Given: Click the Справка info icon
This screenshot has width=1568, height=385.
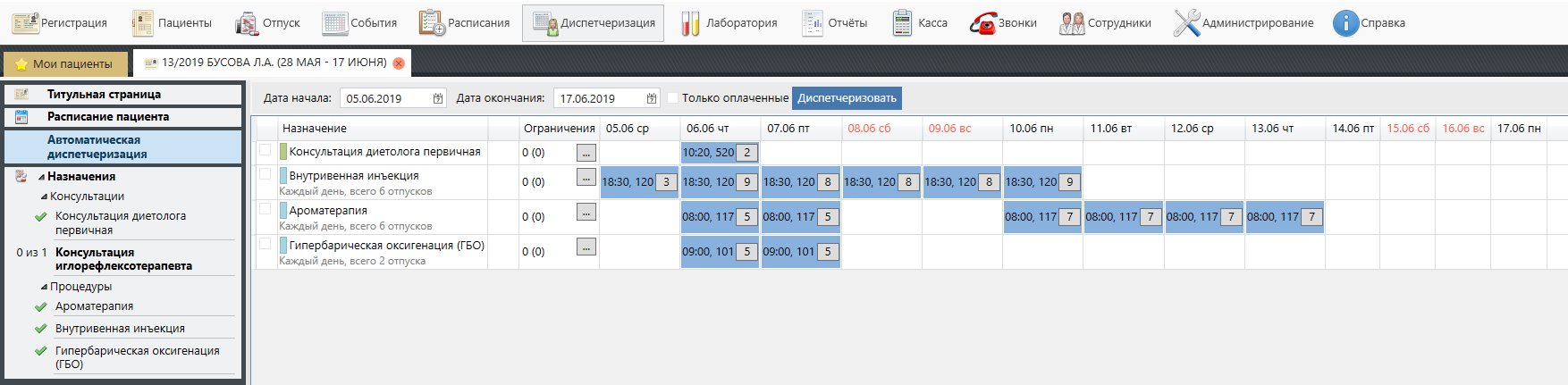Looking at the screenshot, I should 1345,23.
